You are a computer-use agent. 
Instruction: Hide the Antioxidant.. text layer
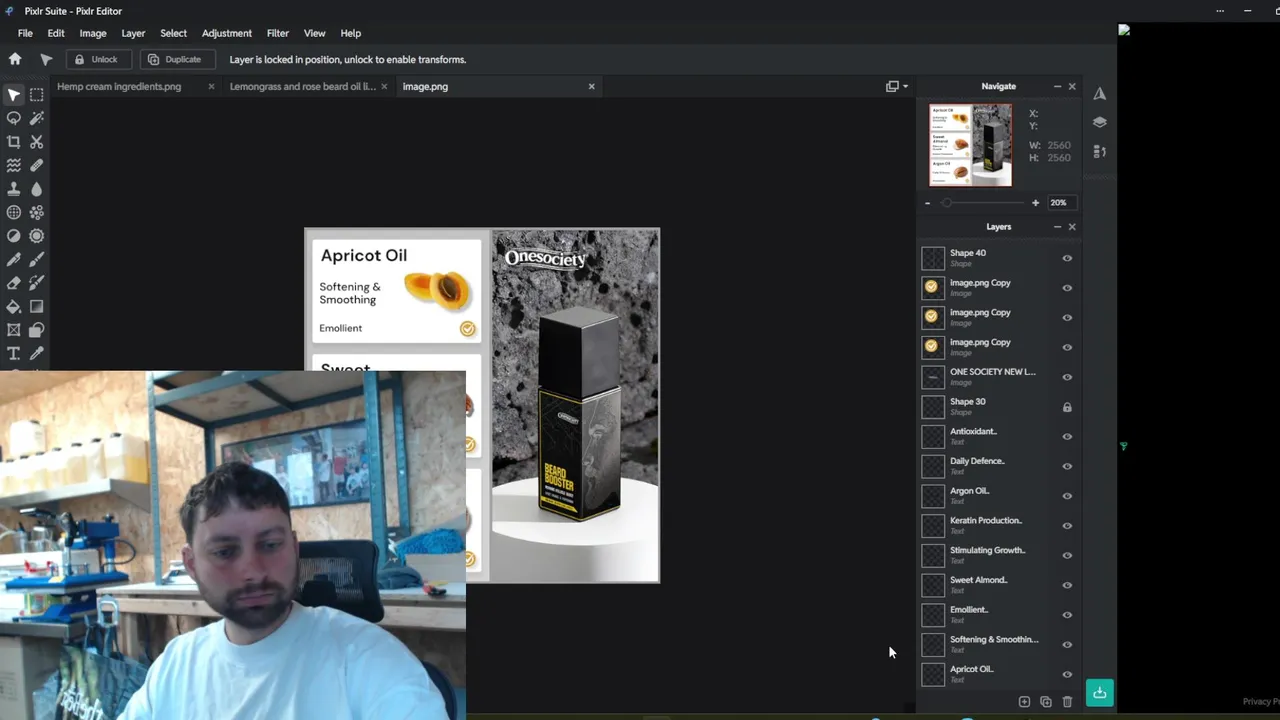point(1067,436)
